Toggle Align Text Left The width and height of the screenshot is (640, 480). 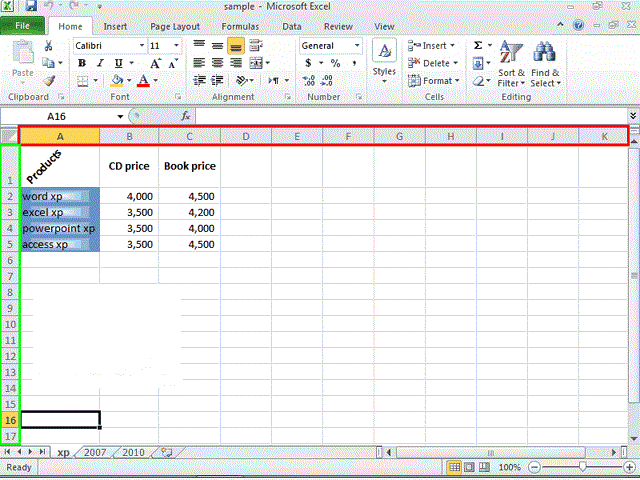click(x=199, y=63)
